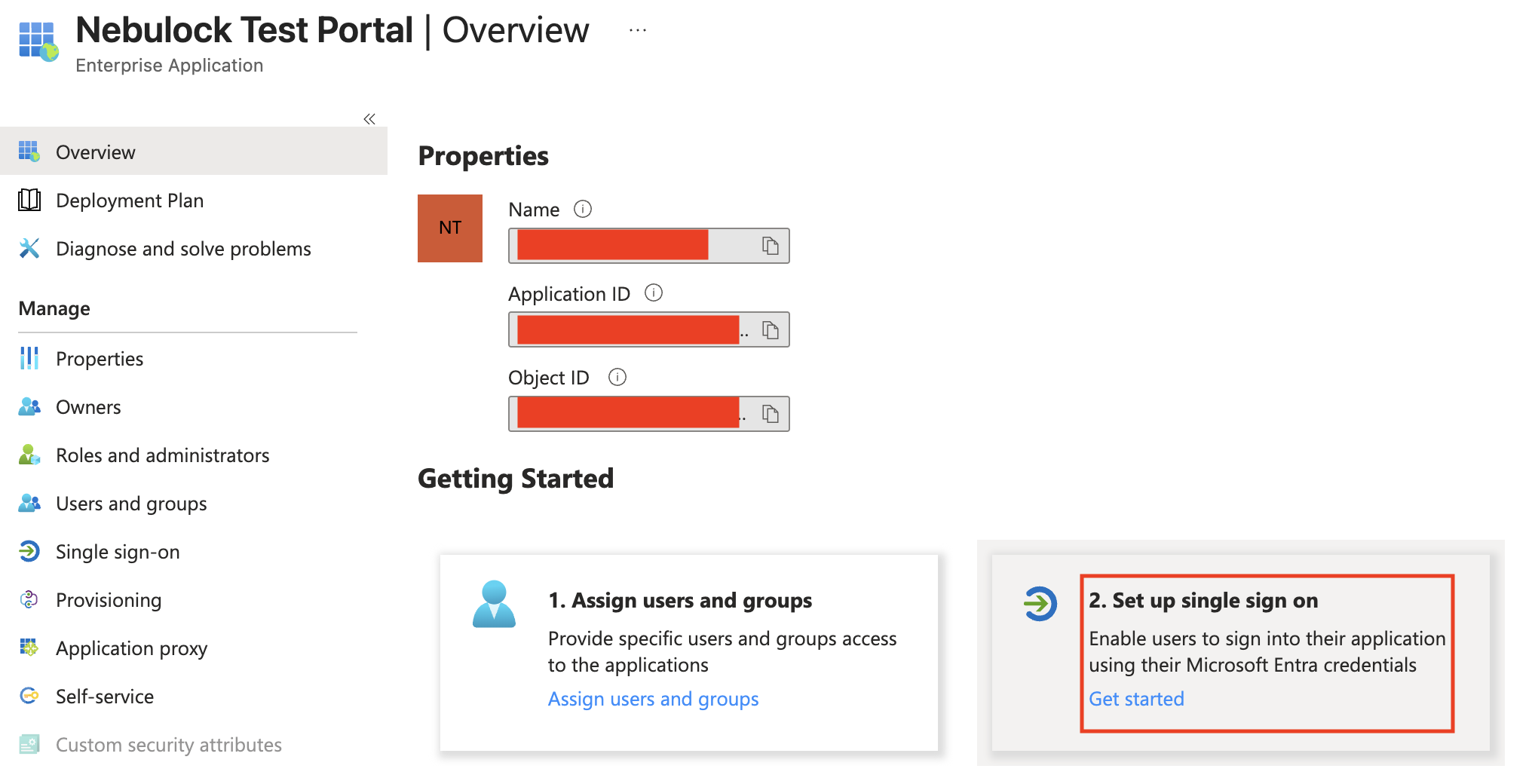Collapse the sidebar with the double chevron

tap(369, 119)
